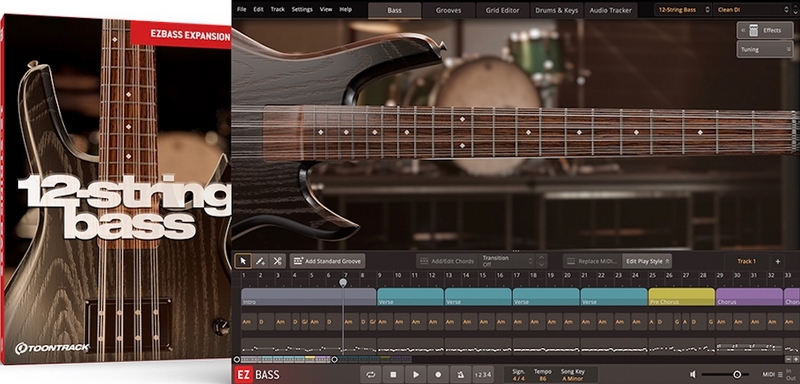The height and width of the screenshot is (384, 800).
Task: Click the right loop range handle
Action: click(x=335, y=360)
